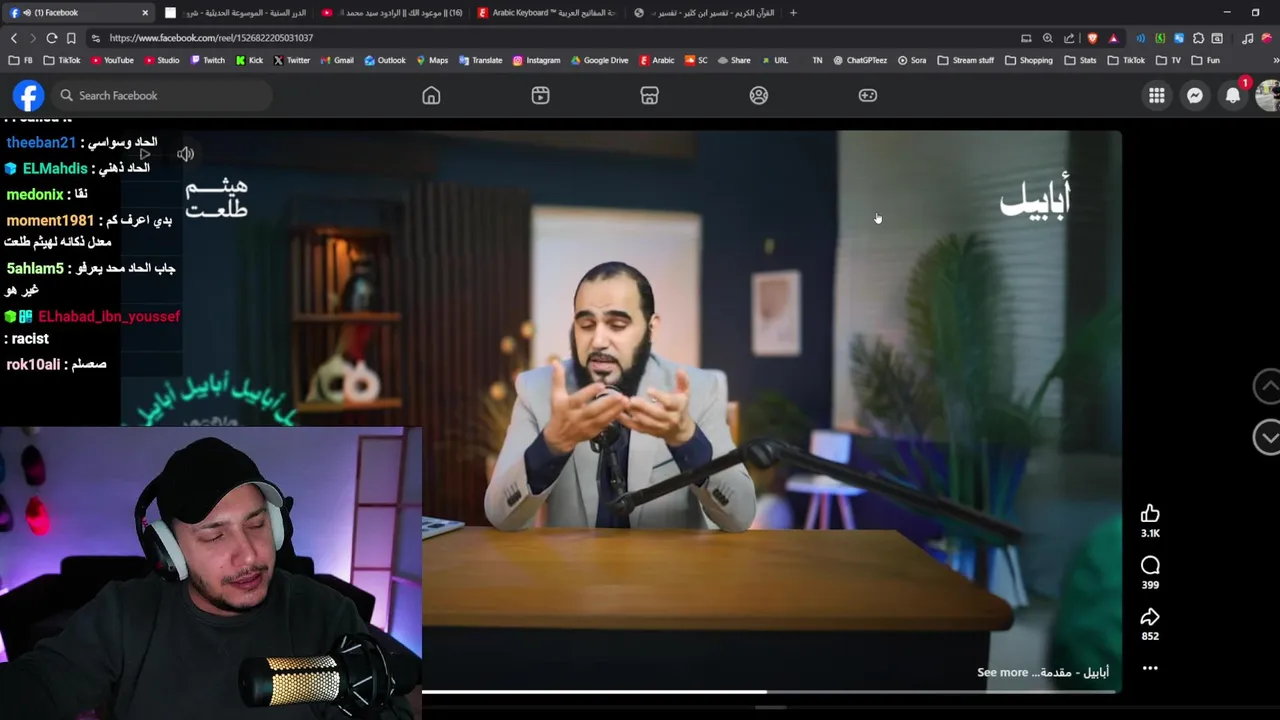Mute the reel with speaker icon
The image size is (1280, 720).
[x=185, y=154]
